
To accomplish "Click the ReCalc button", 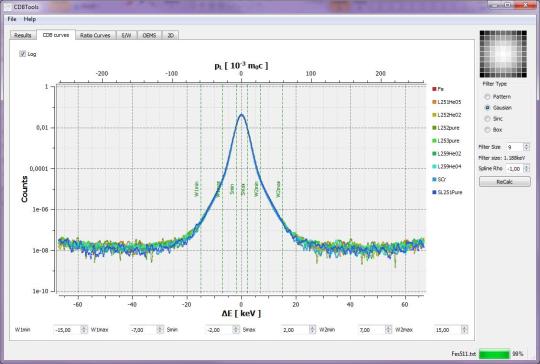I will pos(505,182).
